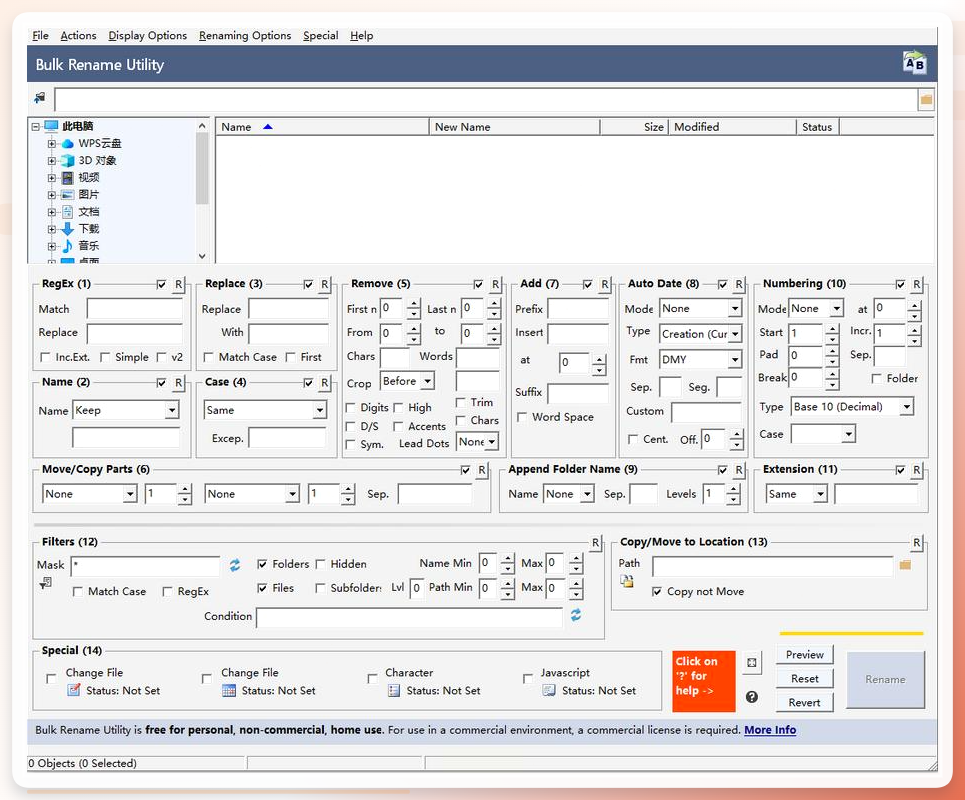Click the Preview button
965x800 pixels.
click(804, 655)
